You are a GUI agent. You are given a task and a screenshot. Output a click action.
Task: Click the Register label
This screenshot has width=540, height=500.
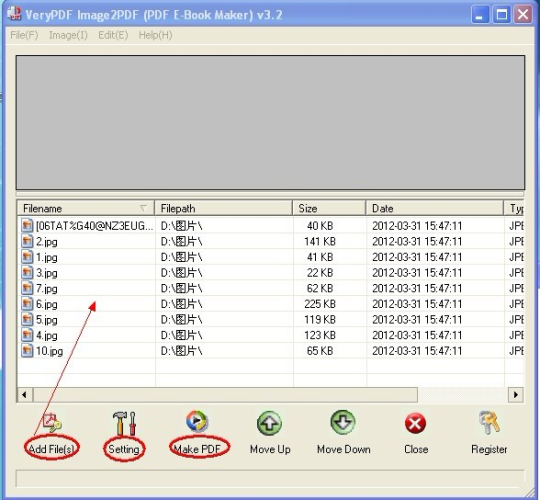point(489,449)
